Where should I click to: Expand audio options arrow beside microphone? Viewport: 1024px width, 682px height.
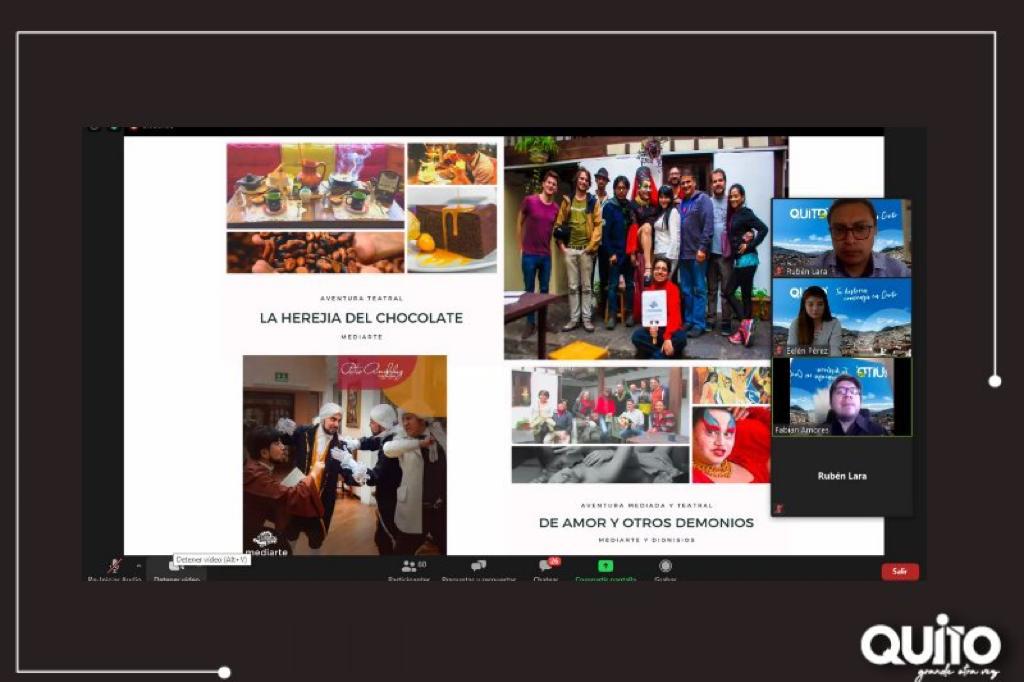coord(138,566)
